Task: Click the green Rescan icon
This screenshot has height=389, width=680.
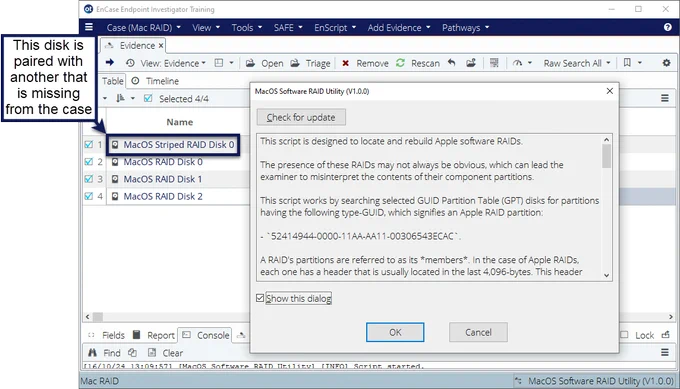Action: pyautogui.click(x=400, y=63)
